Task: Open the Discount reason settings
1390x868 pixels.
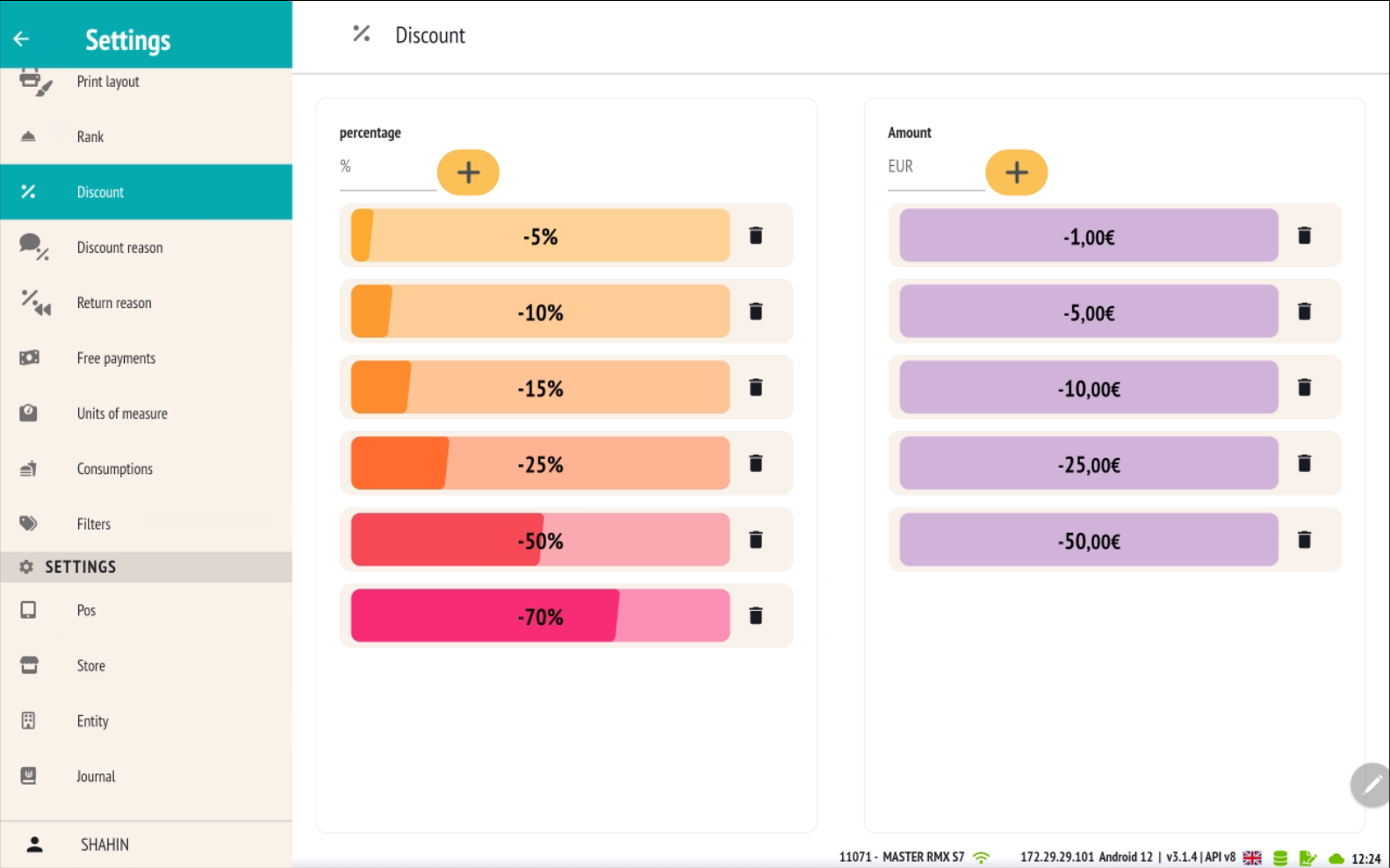Action: click(x=119, y=247)
